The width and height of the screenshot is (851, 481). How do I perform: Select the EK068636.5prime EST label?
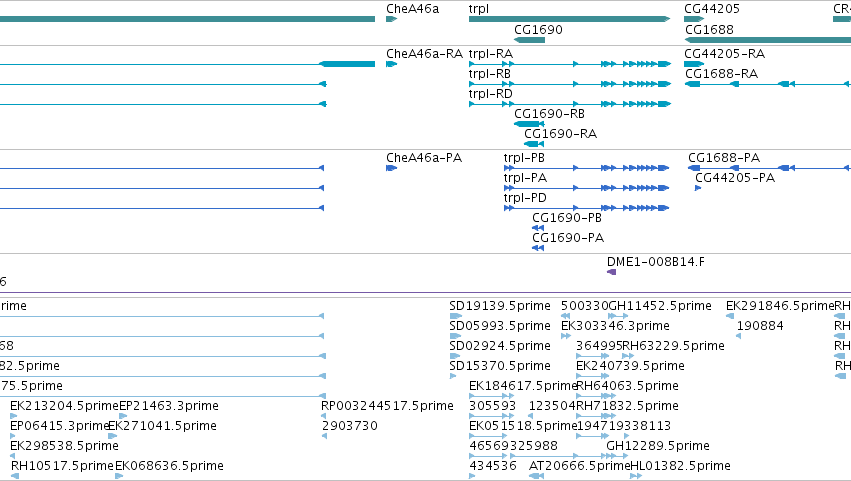click(x=169, y=466)
